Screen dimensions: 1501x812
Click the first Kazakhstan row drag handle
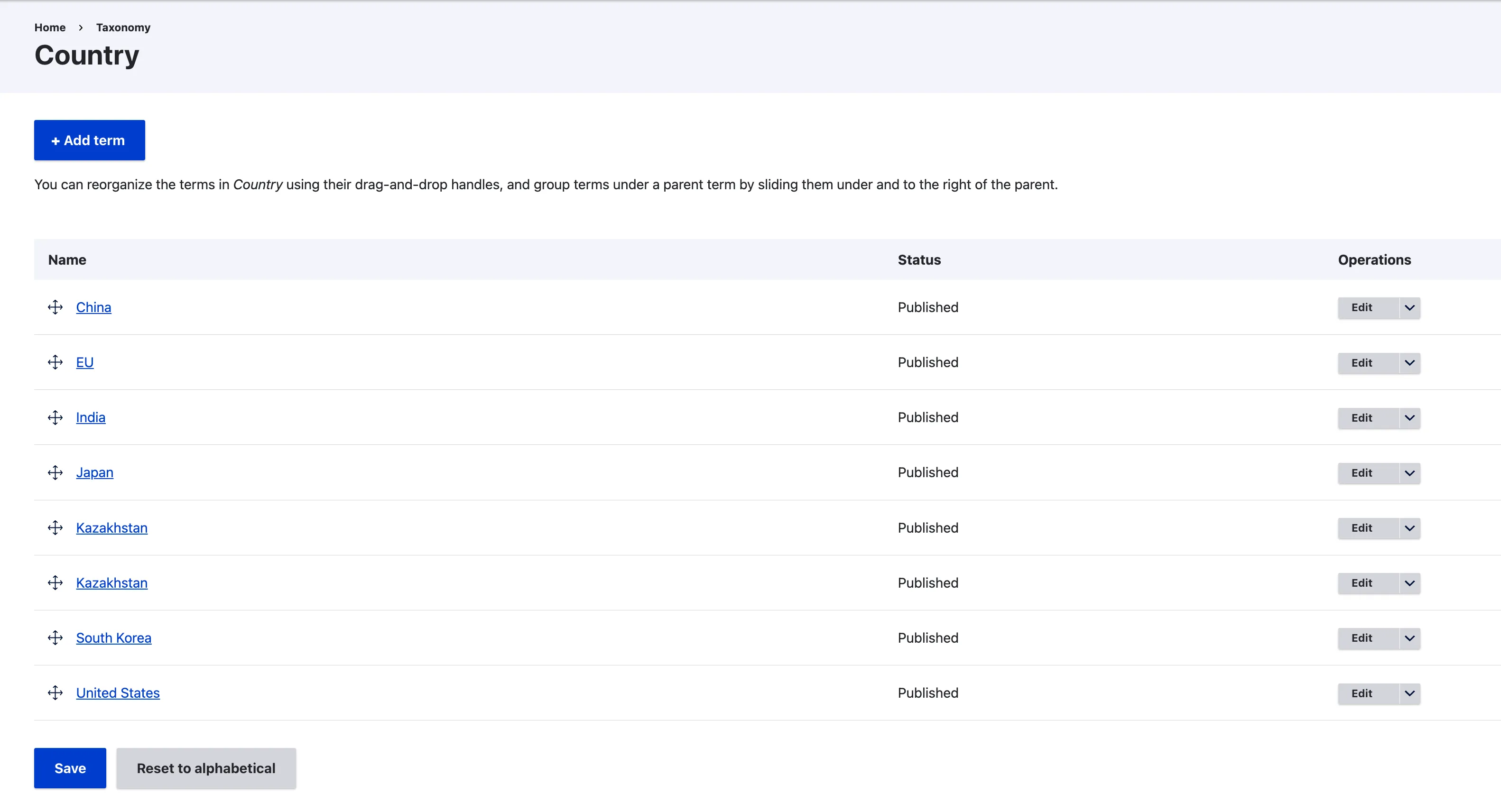click(x=56, y=528)
